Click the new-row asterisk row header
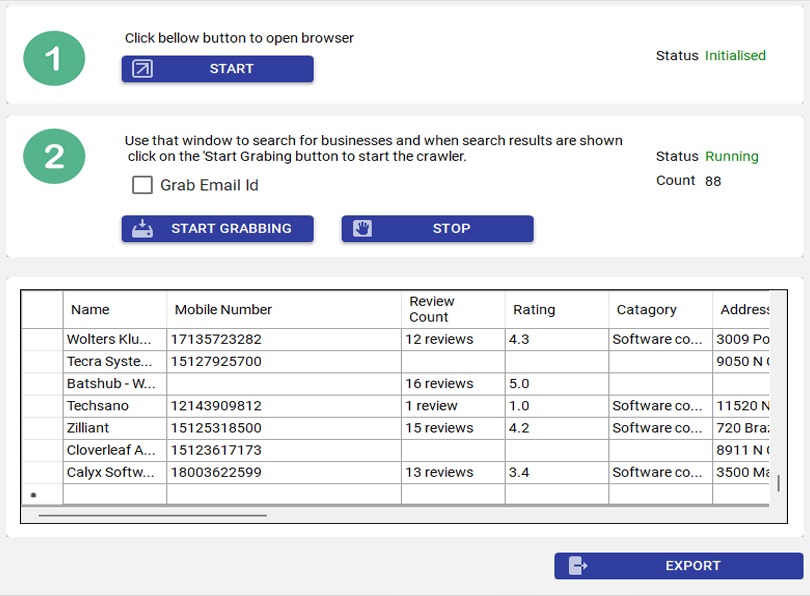This screenshot has height=596, width=810. [42, 494]
